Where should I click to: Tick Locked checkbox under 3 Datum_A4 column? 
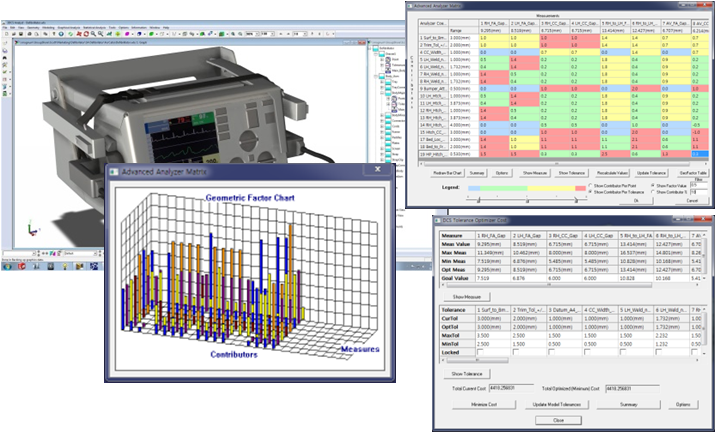(x=551, y=352)
